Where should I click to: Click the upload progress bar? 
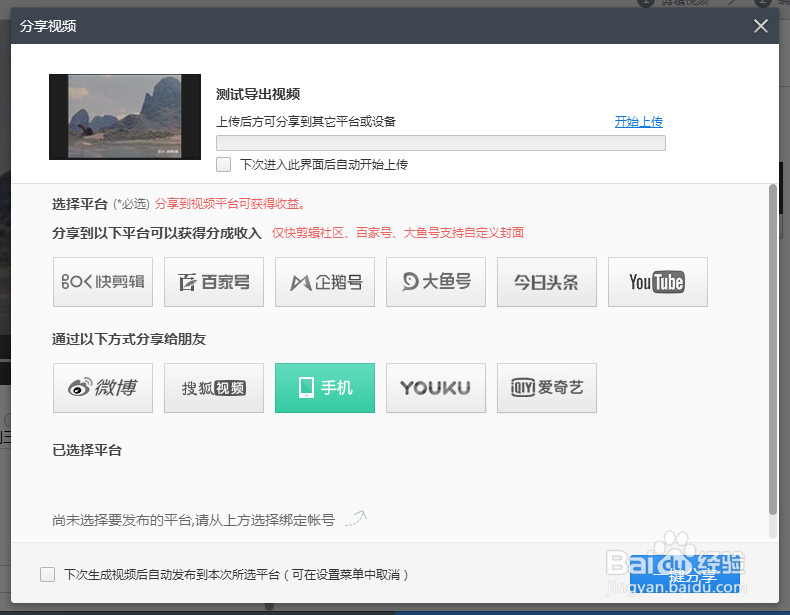coord(441,143)
